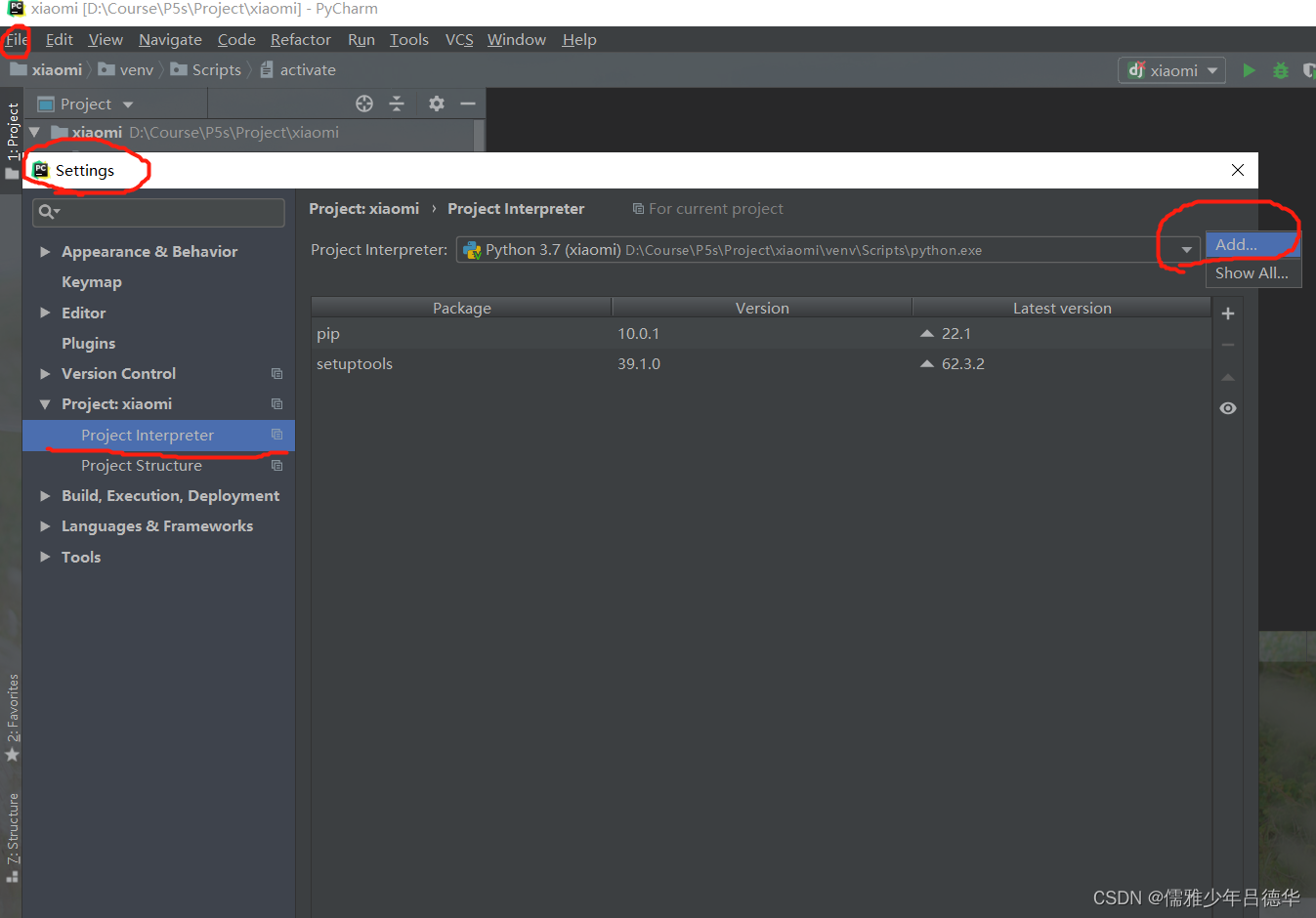Expand Appearance & Behavior settings
This screenshot has height=918, width=1316.
[45, 252]
